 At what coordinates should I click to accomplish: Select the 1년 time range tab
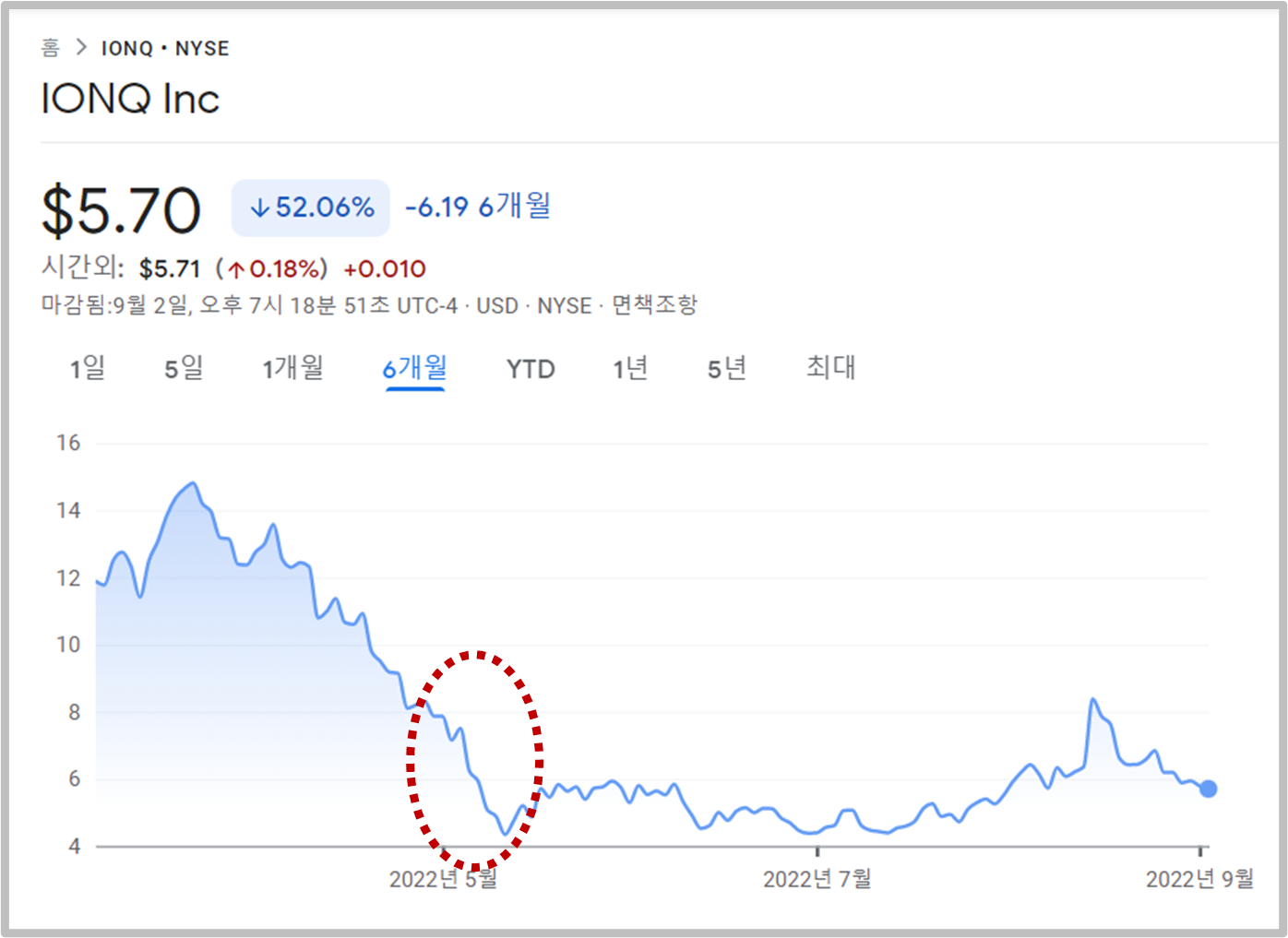(631, 368)
